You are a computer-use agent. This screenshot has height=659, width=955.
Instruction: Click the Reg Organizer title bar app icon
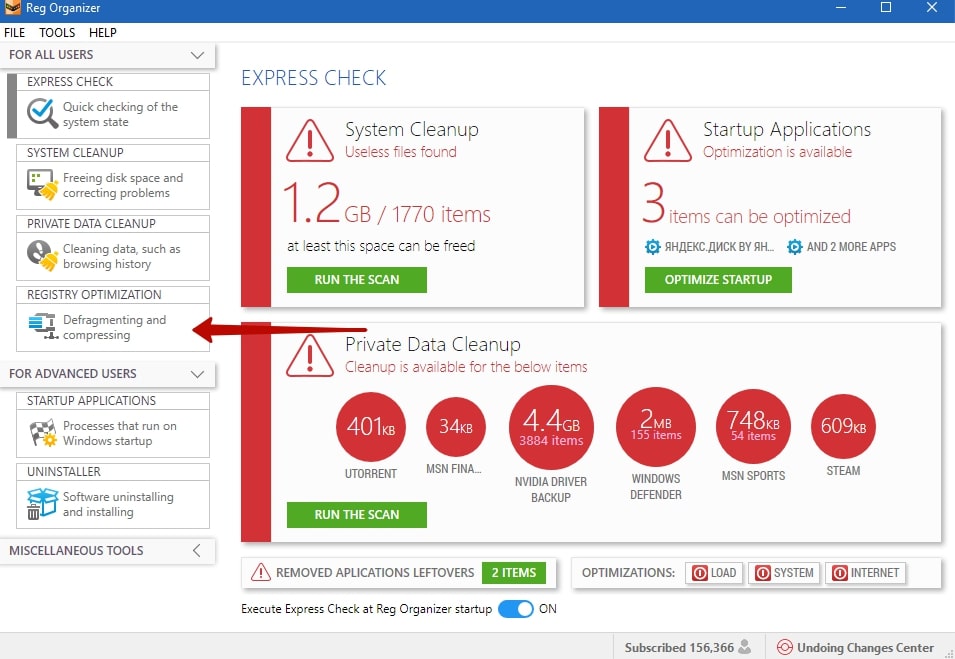pos(12,7)
